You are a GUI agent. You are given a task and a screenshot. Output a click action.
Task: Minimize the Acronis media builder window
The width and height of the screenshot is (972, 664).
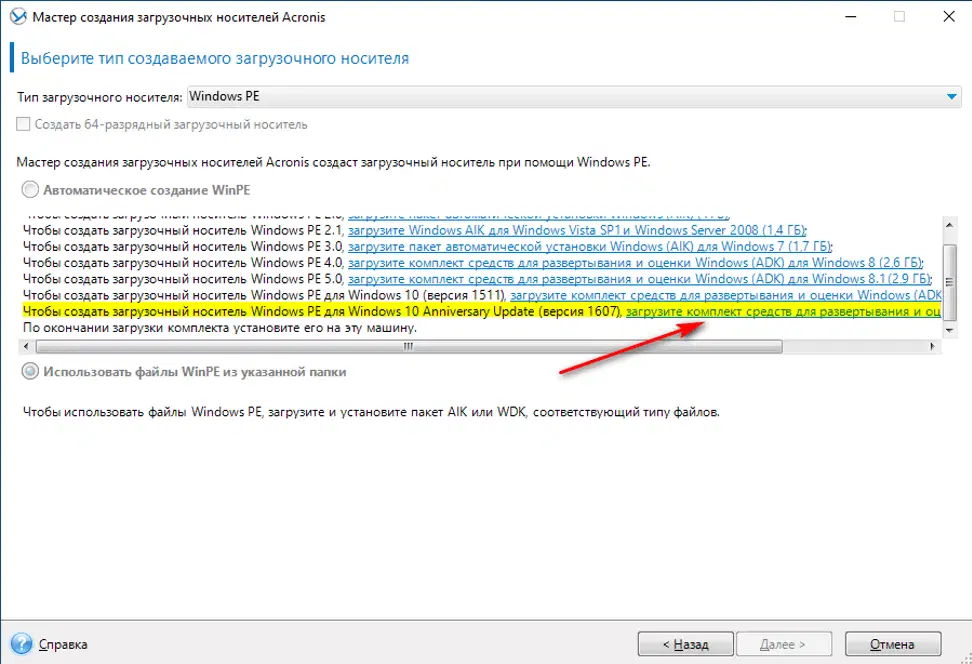(850, 17)
